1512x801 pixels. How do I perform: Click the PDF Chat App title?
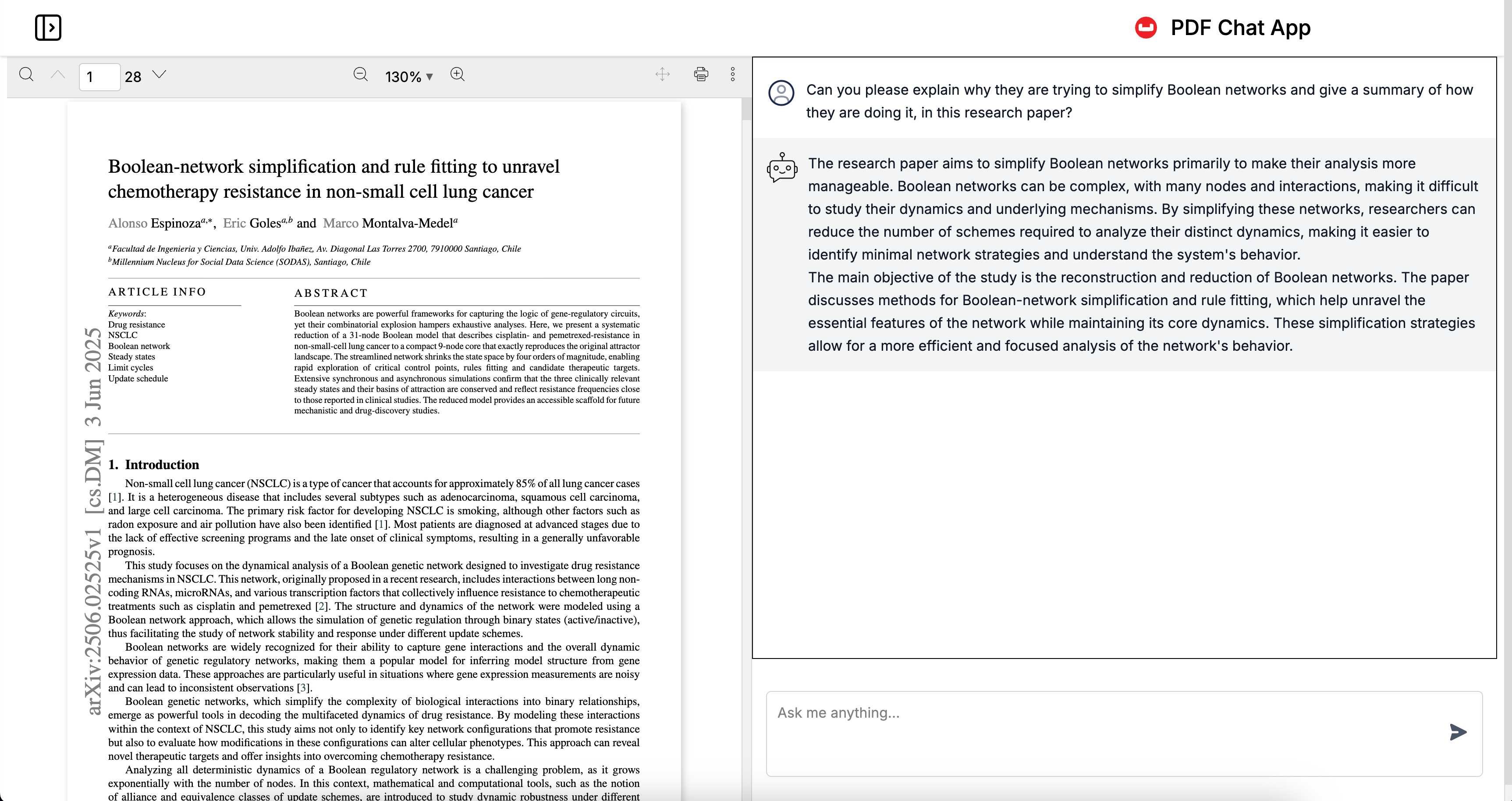[1240, 28]
